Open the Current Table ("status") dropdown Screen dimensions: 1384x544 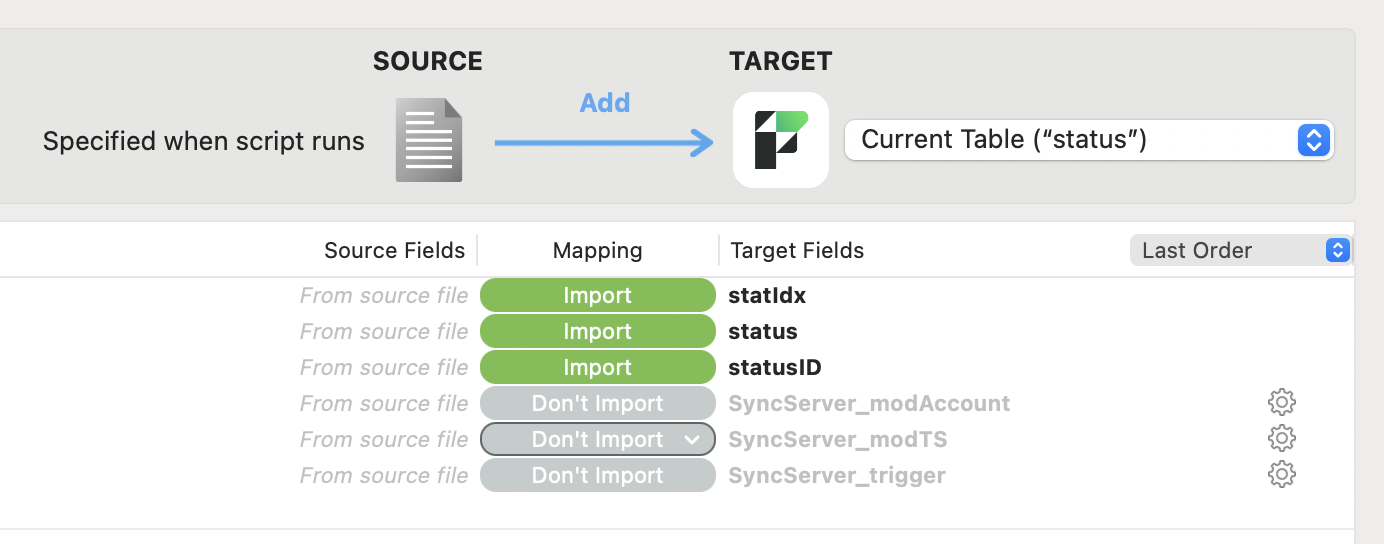point(1089,140)
